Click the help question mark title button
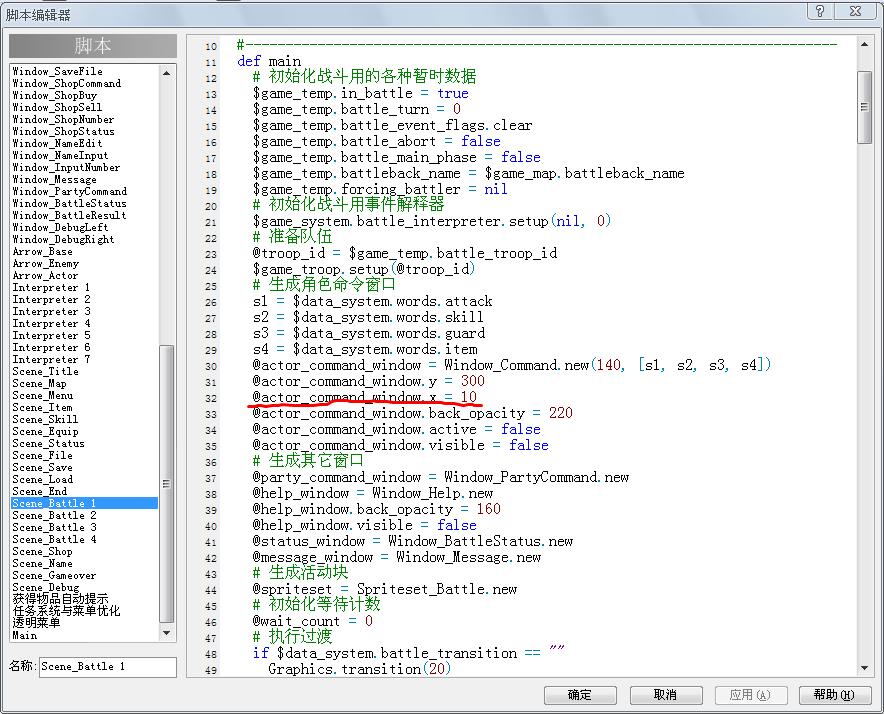The image size is (884, 714). pyautogui.click(x=820, y=11)
